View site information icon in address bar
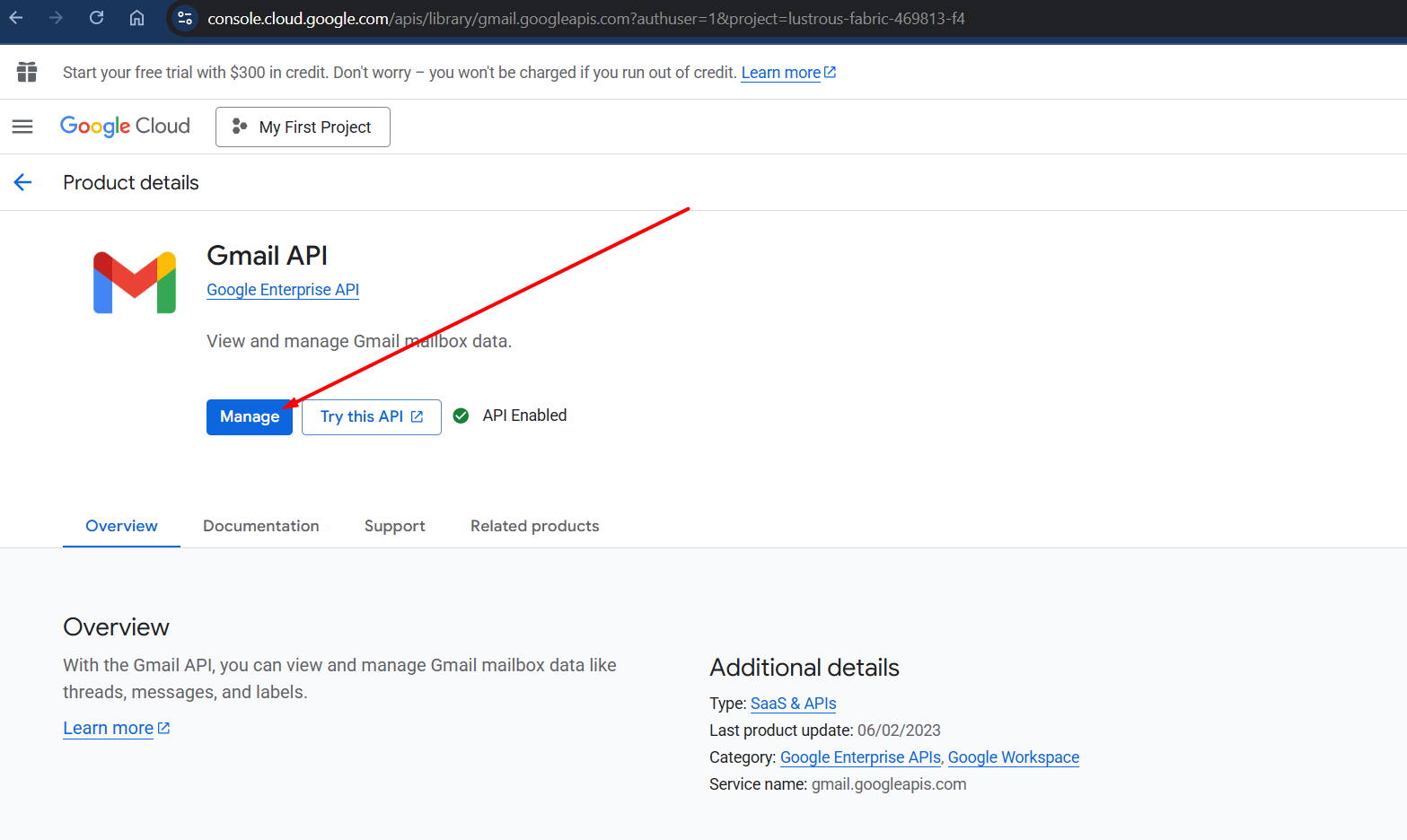The height and width of the screenshot is (840, 1407). point(185,18)
